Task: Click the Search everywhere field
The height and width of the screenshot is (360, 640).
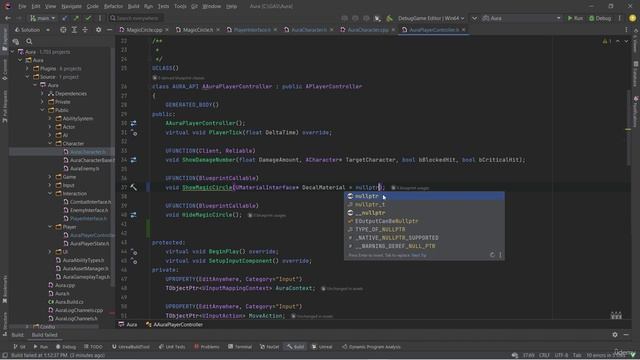Action: 136,18
